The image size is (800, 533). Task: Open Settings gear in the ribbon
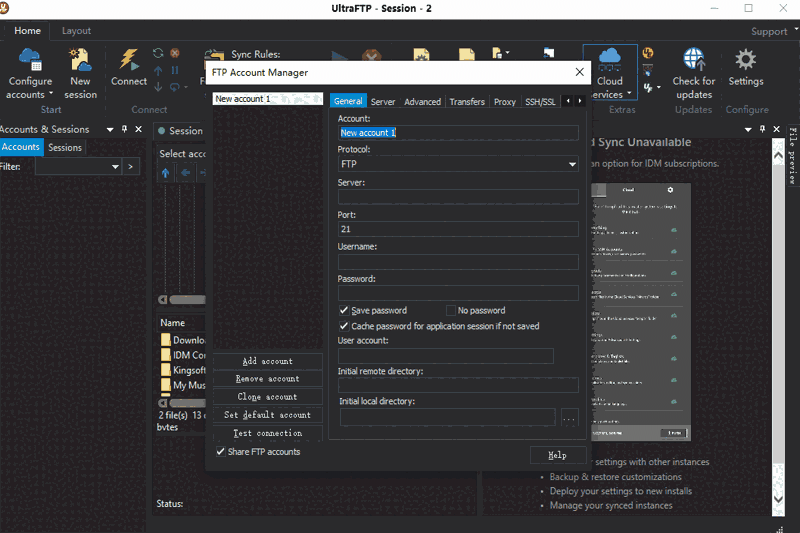coord(745,62)
